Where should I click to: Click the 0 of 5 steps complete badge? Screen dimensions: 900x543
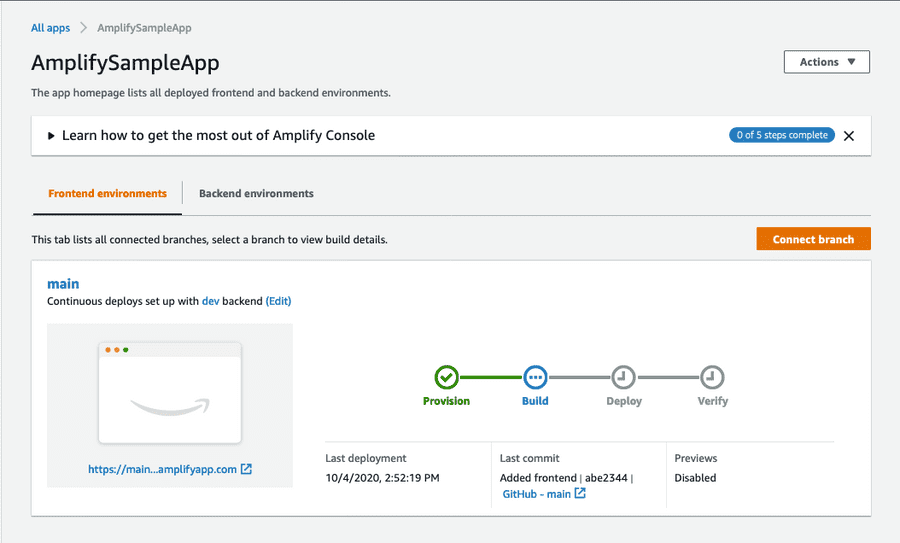pos(782,135)
